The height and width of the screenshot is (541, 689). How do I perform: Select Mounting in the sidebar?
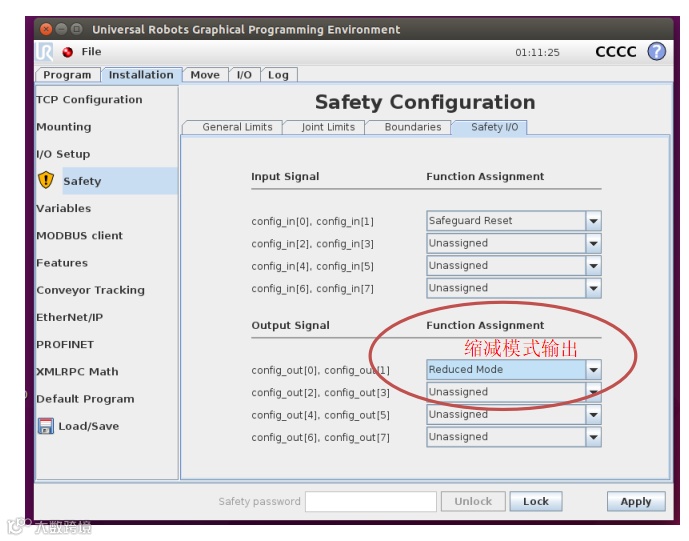(x=64, y=127)
